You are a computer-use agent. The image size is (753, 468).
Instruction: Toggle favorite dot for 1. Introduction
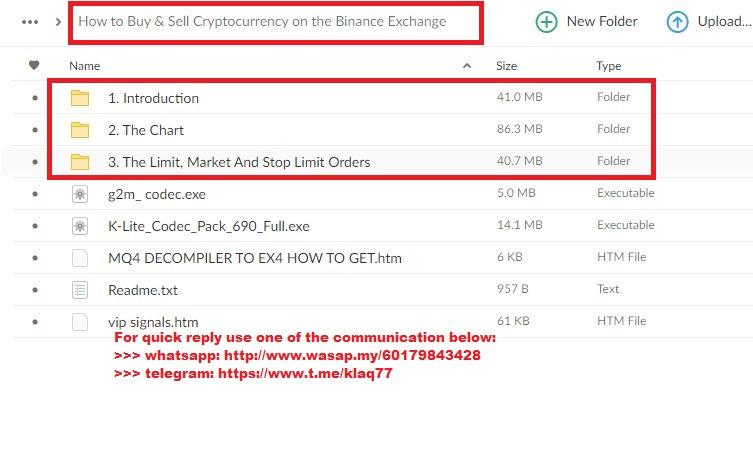(35, 98)
